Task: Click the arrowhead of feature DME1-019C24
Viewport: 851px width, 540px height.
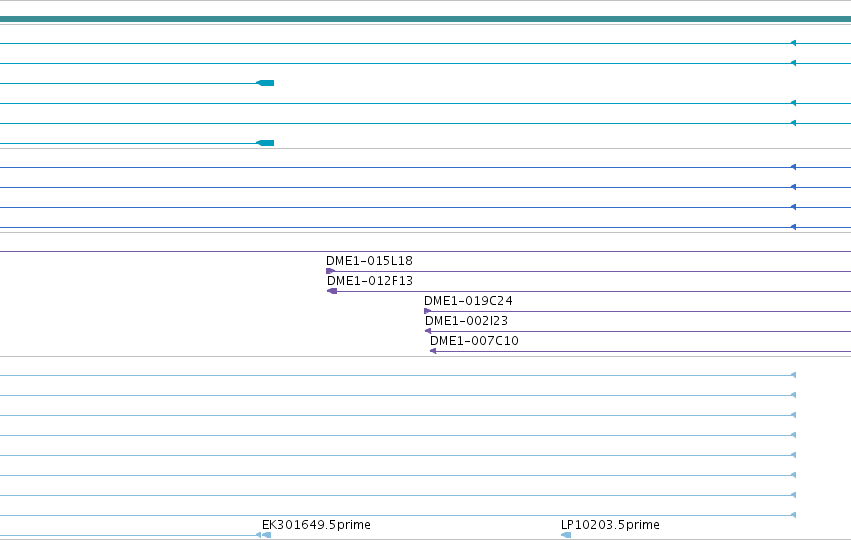Action: tap(428, 311)
